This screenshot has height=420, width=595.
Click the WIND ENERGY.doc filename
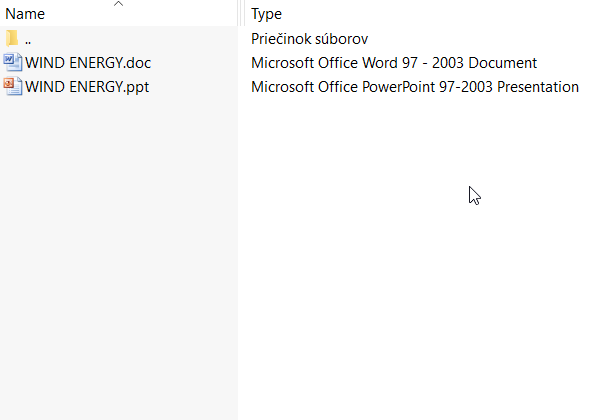(88, 63)
